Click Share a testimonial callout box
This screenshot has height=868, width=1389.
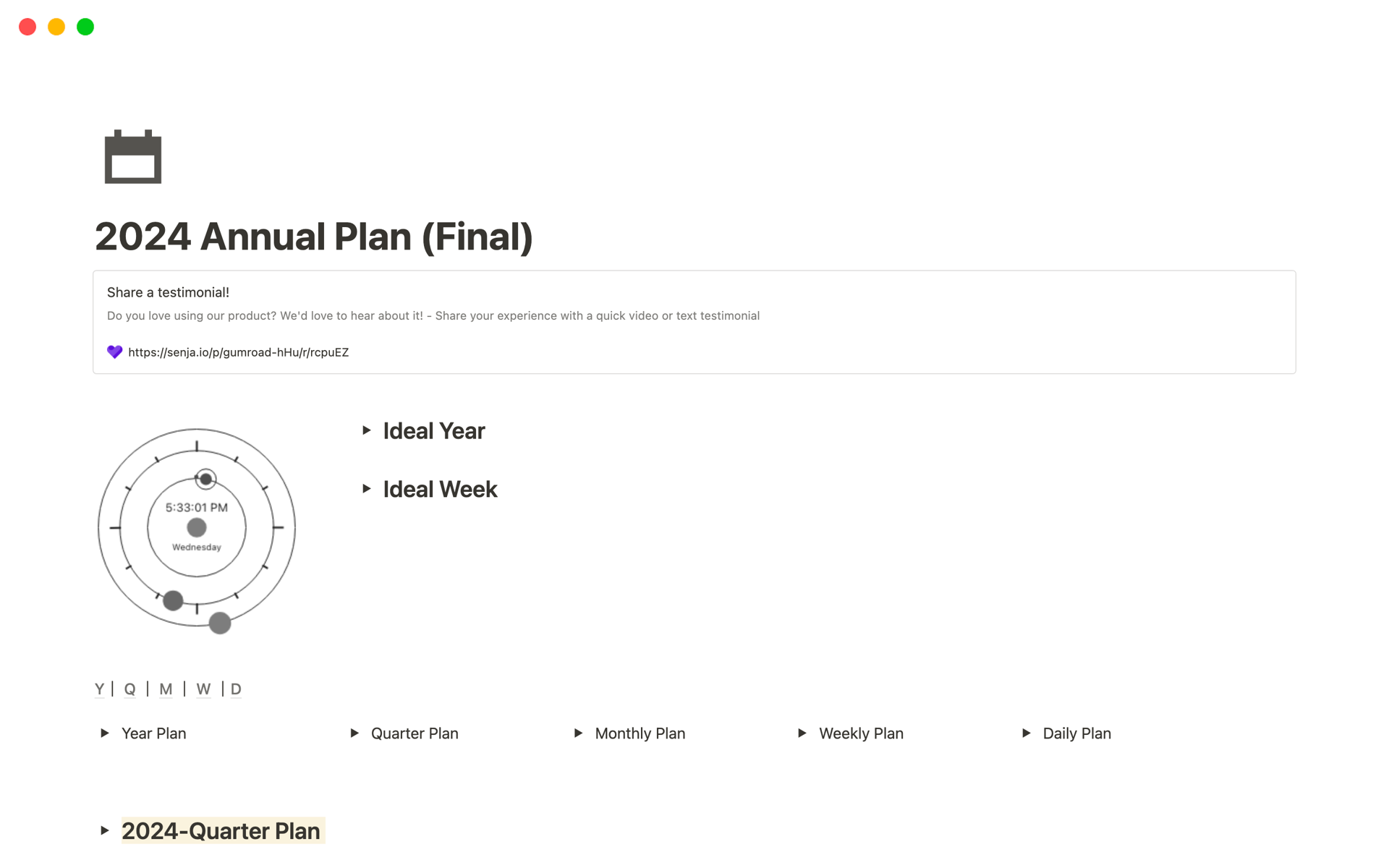[x=694, y=321]
